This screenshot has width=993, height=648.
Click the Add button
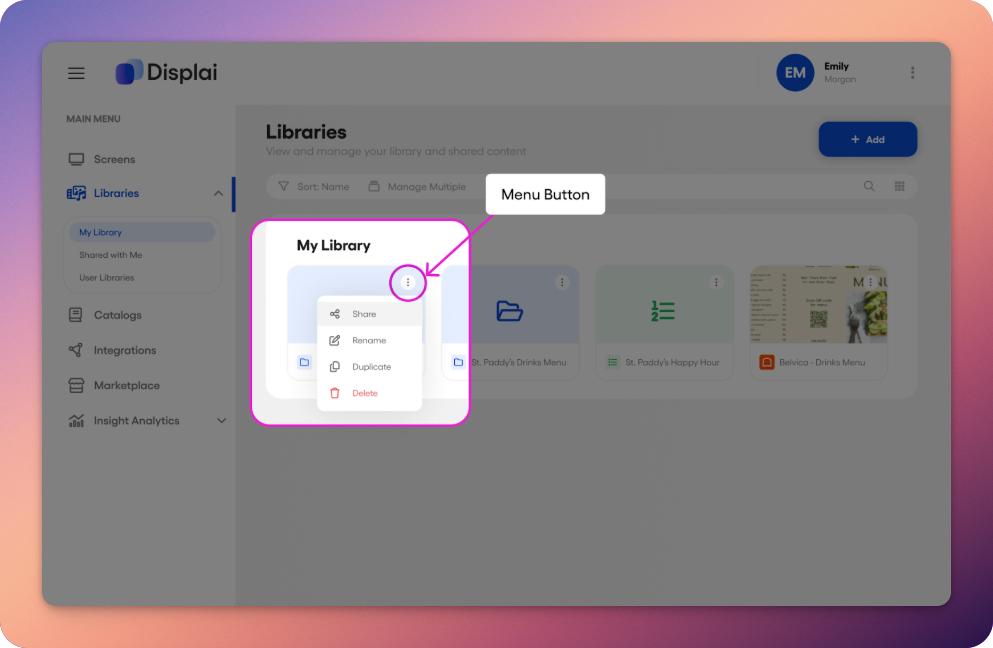(x=868, y=139)
